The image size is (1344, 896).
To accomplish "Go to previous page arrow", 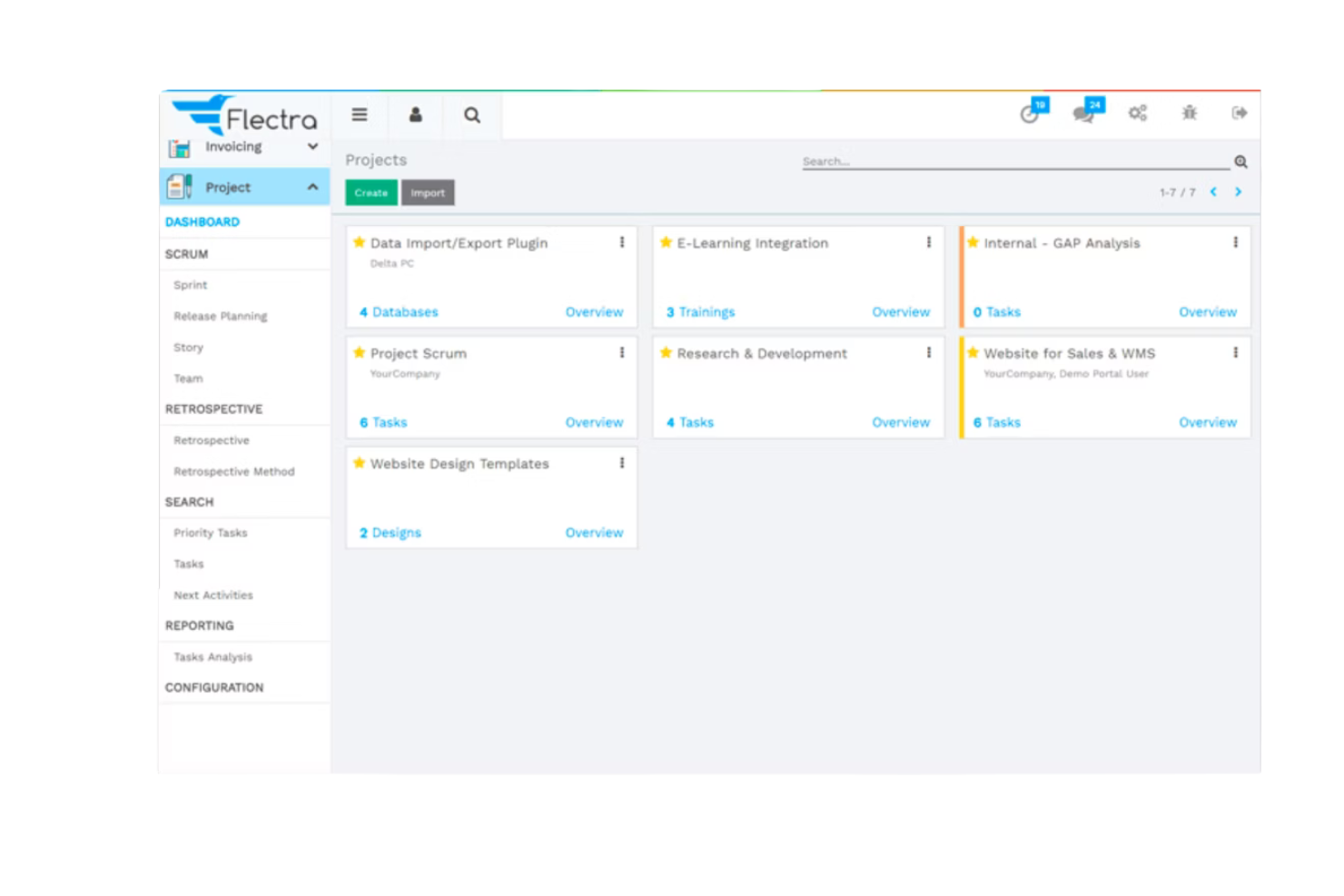I will click(x=1213, y=192).
